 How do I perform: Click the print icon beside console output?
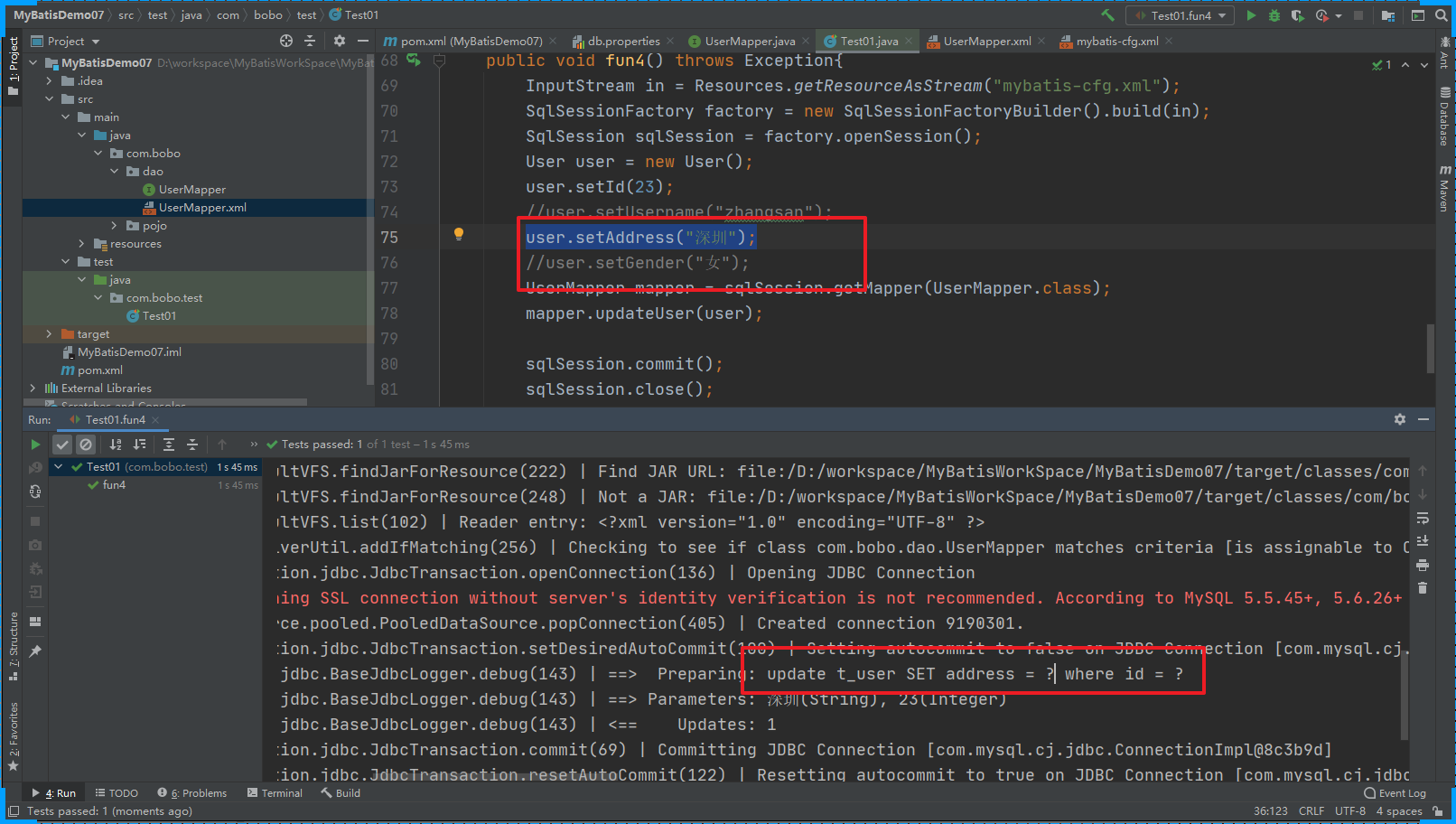click(x=1423, y=565)
